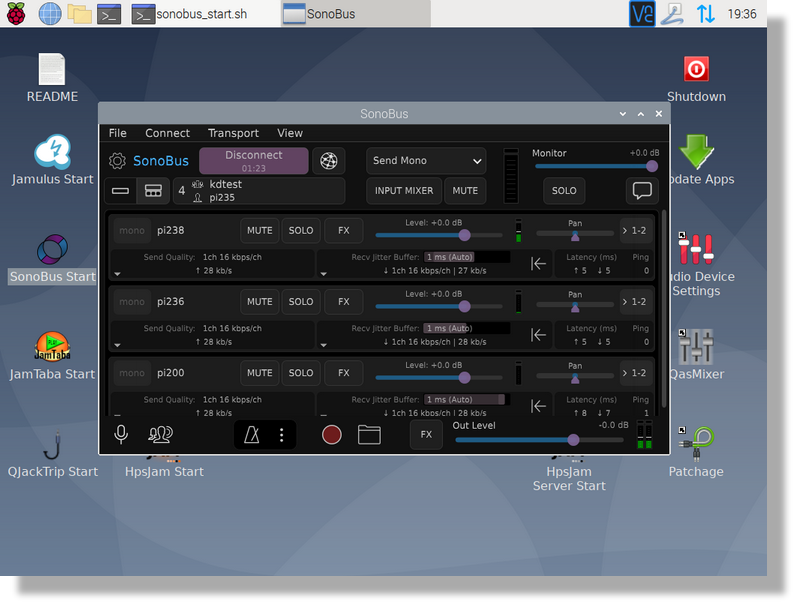Screen dimensions: 794x603
Task: Click the kdtest group info box
Action: pyautogui.click(x=259, y=191)
